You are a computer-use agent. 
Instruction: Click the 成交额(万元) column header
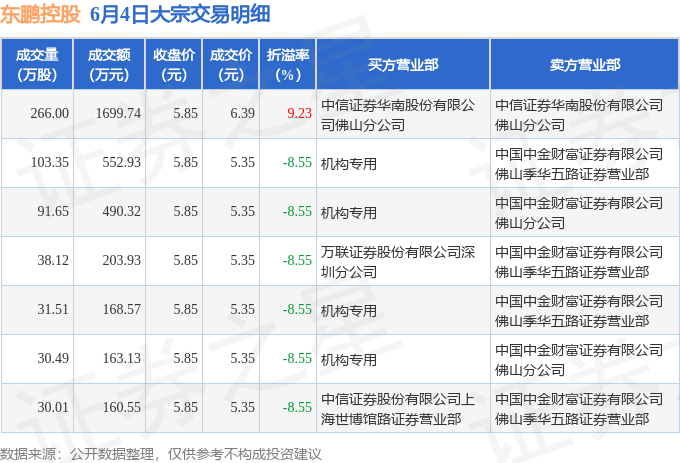tap(109, 65)
